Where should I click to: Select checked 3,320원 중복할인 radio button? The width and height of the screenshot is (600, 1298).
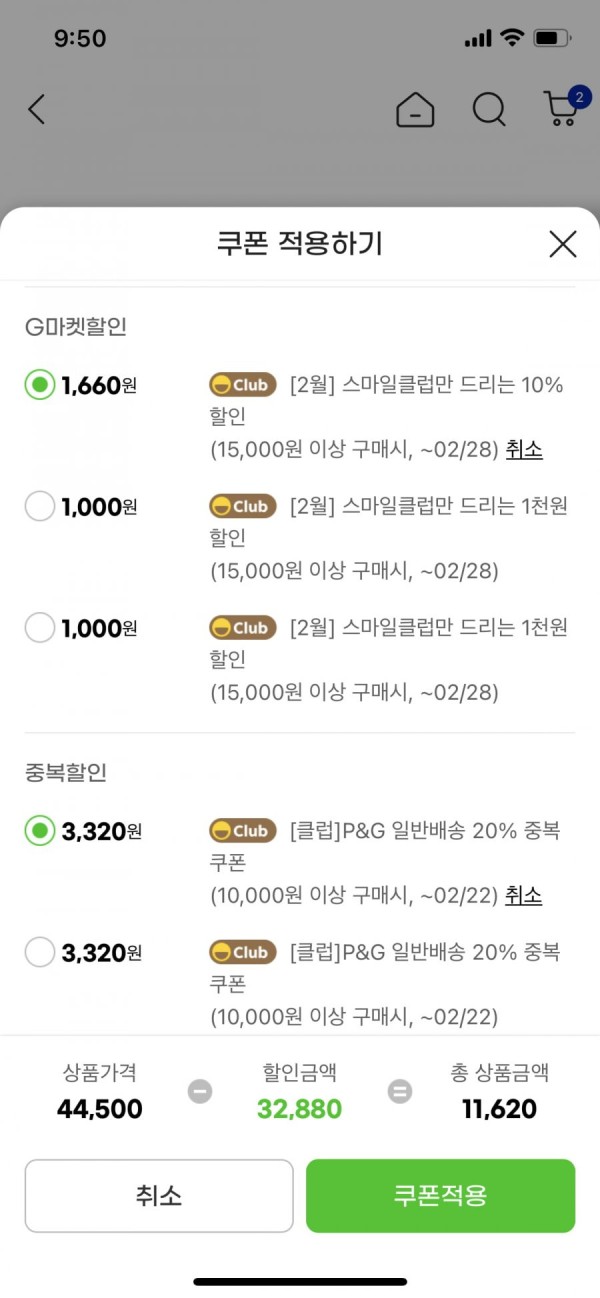pyautogui.click(x=40, y=830)
